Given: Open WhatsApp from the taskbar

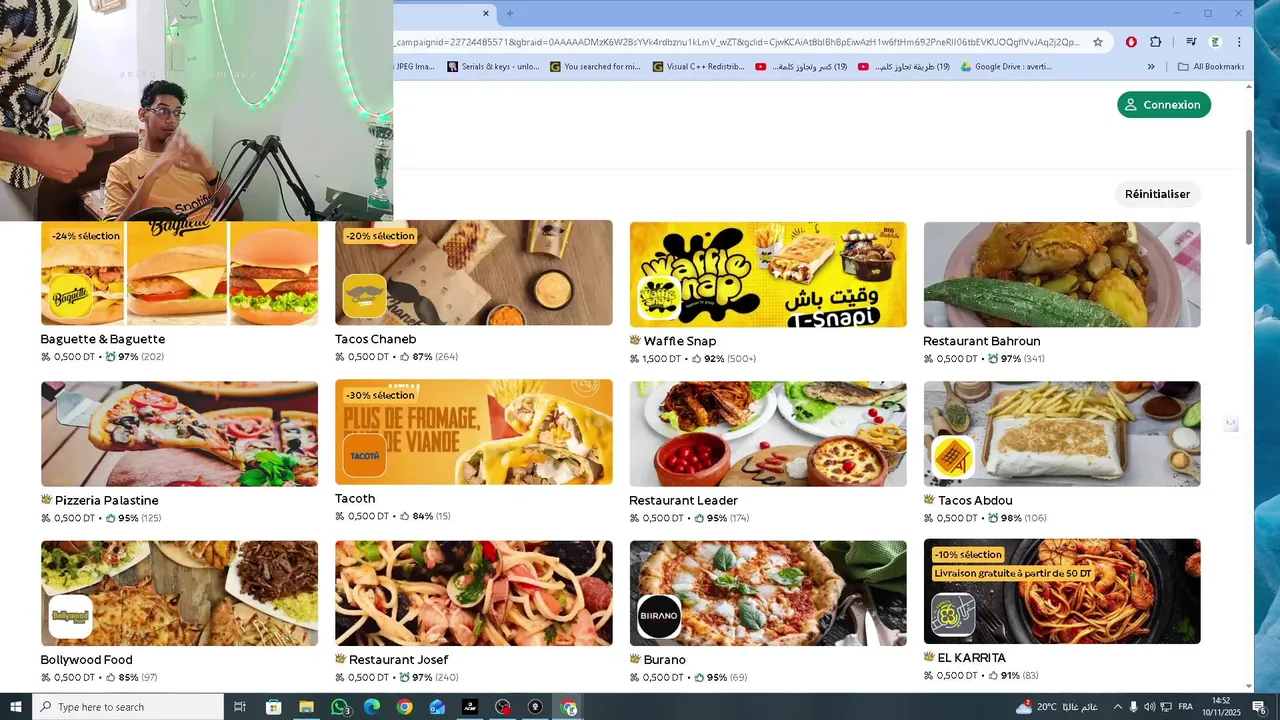Looking at the screenshot, I should pos(340,707).
